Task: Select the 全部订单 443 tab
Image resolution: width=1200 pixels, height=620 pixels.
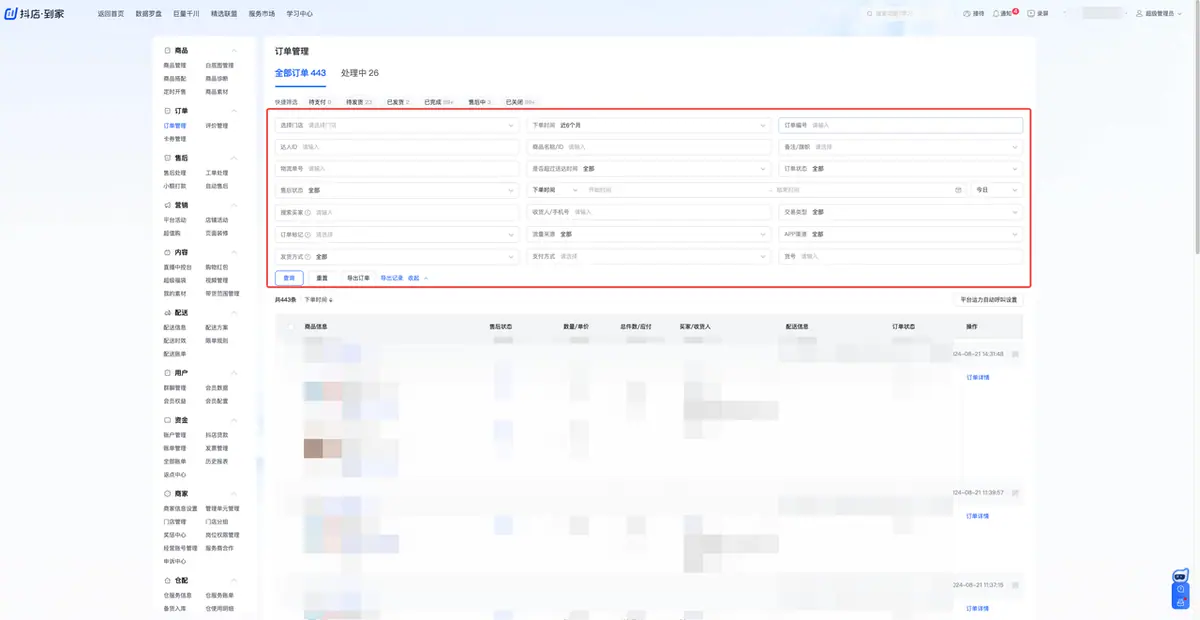Action: pyautogui.click(x=300, y=73)
